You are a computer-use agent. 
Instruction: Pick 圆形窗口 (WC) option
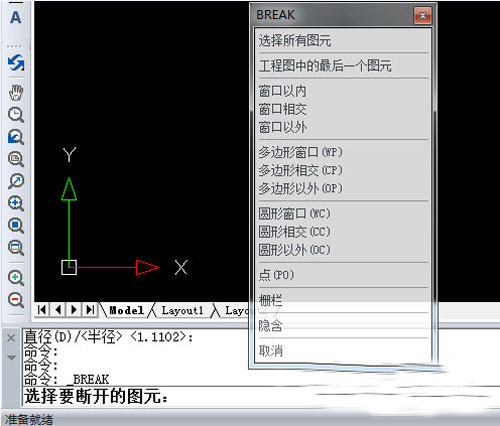(343, 214)
